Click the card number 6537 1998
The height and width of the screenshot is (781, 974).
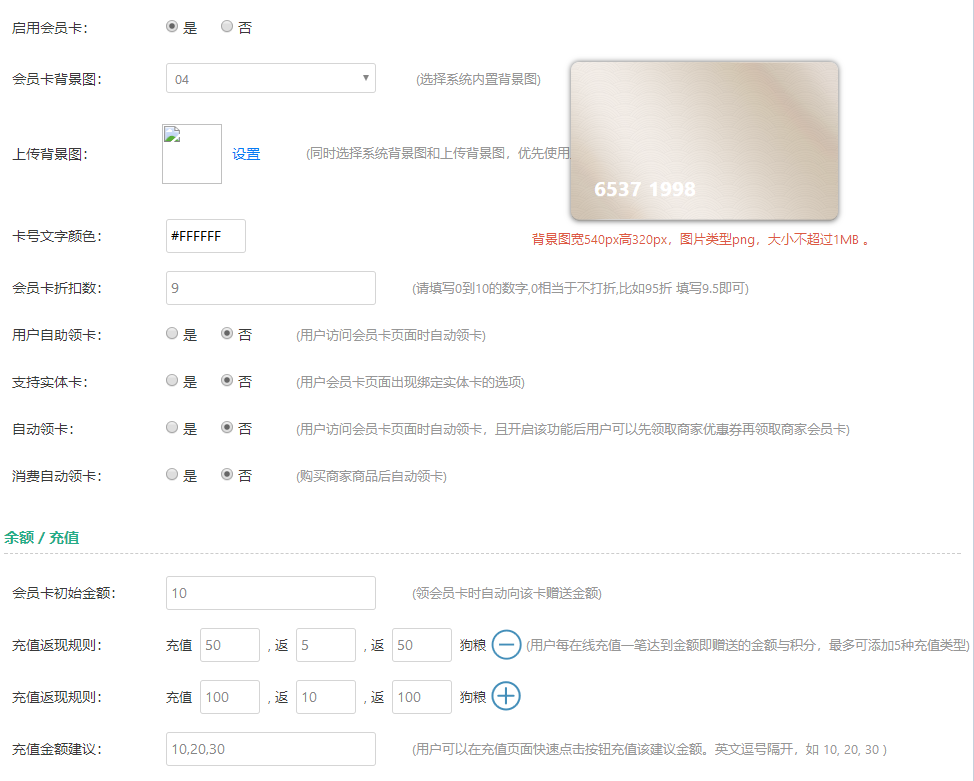645,189
